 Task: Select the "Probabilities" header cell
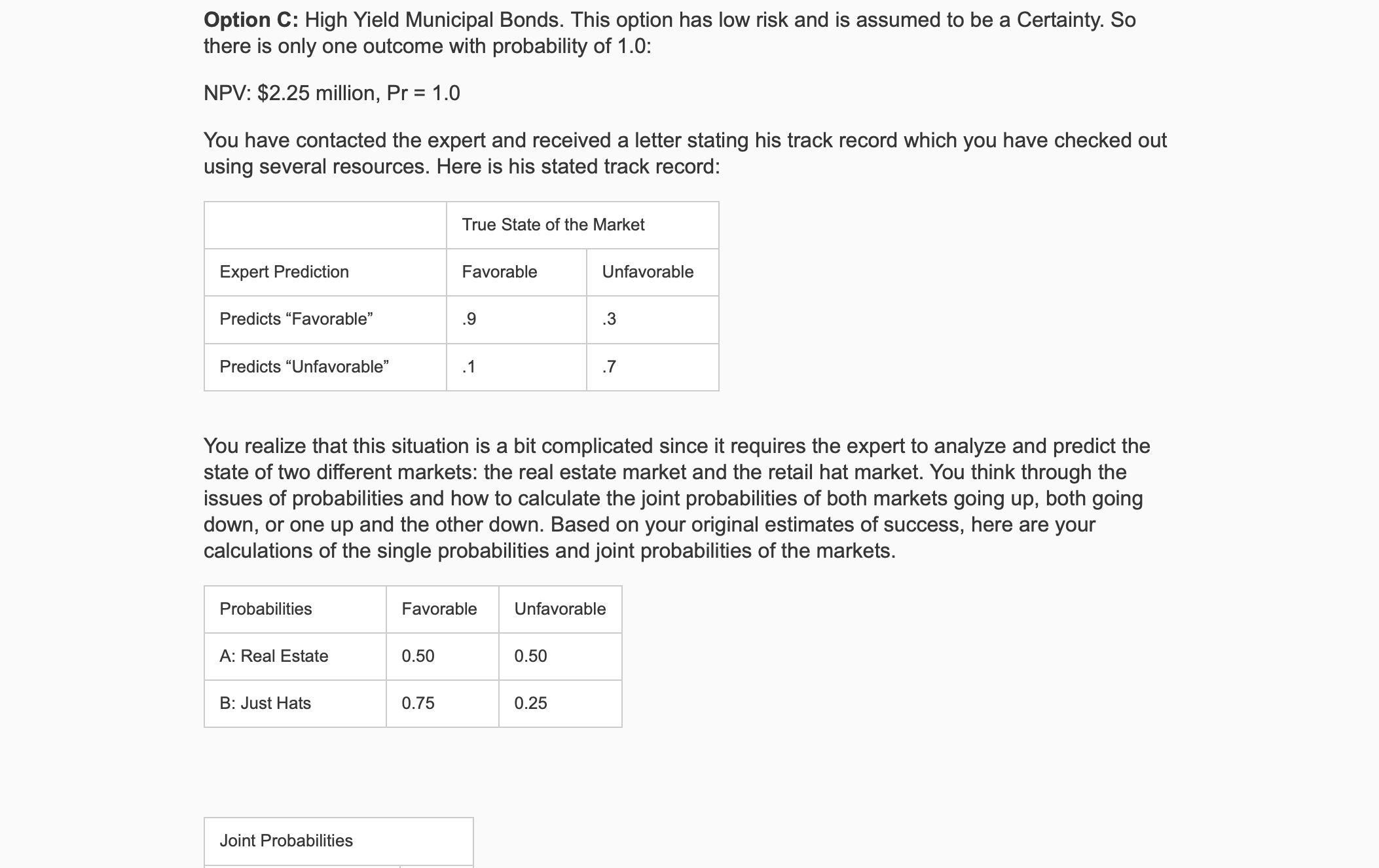[295, 609]
